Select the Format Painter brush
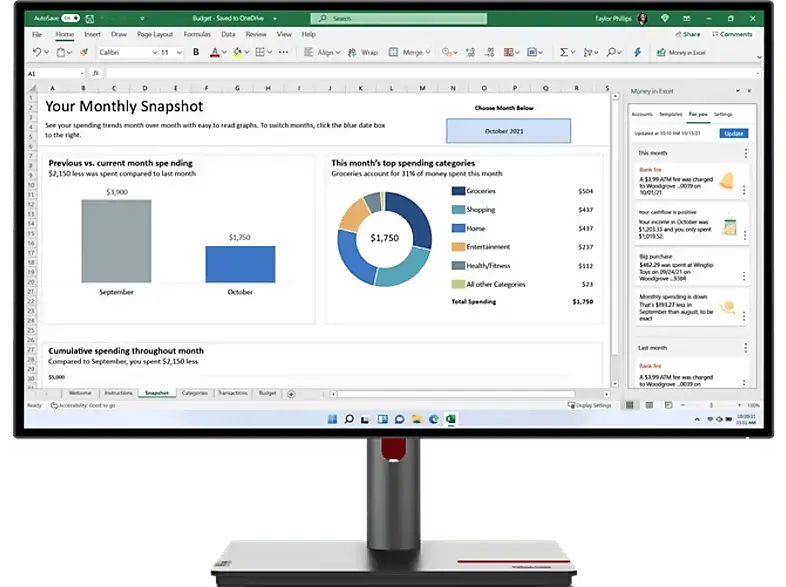 point(84,52)
